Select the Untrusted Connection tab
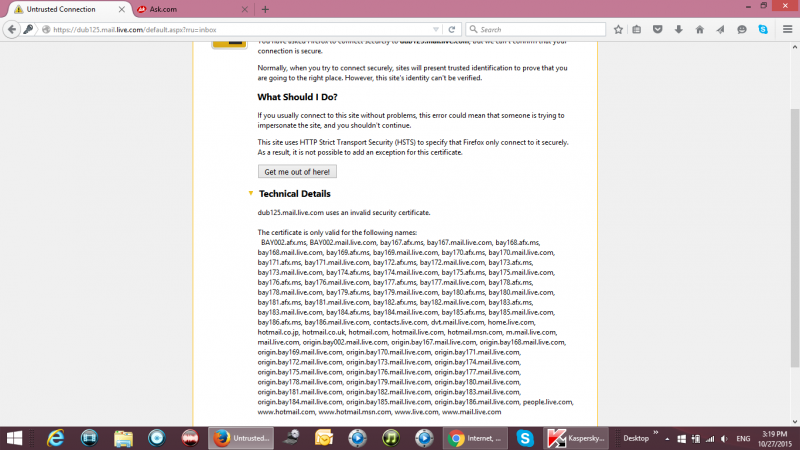 60,9
